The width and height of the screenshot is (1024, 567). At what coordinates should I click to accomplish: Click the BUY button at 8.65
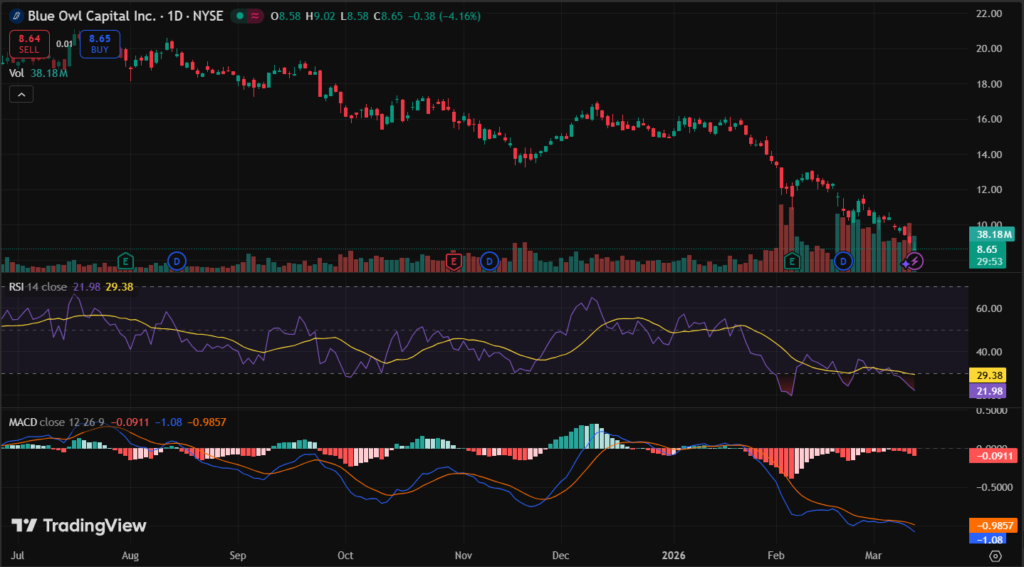point(100,44)
